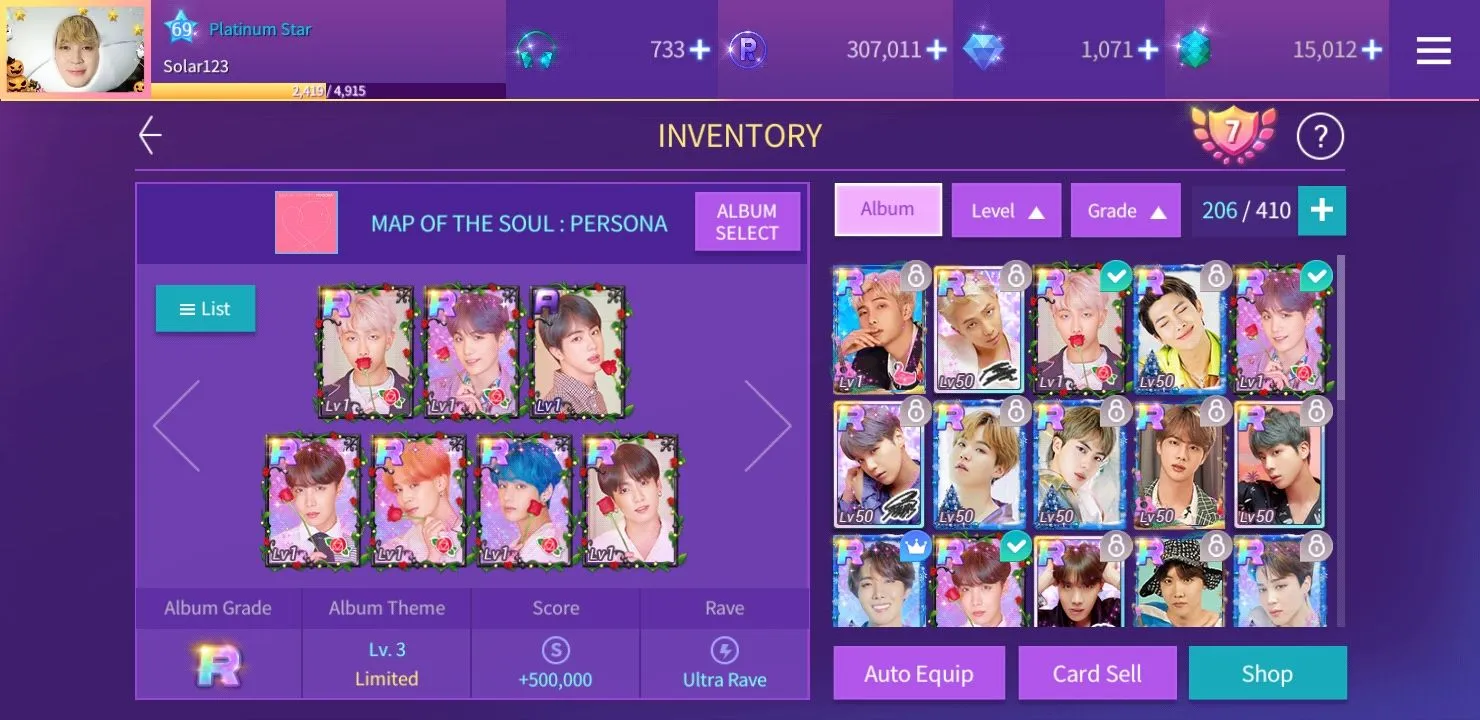Add R currency with the plus icon
This screenshot has width=1480, height=720.
coord(936,49)
